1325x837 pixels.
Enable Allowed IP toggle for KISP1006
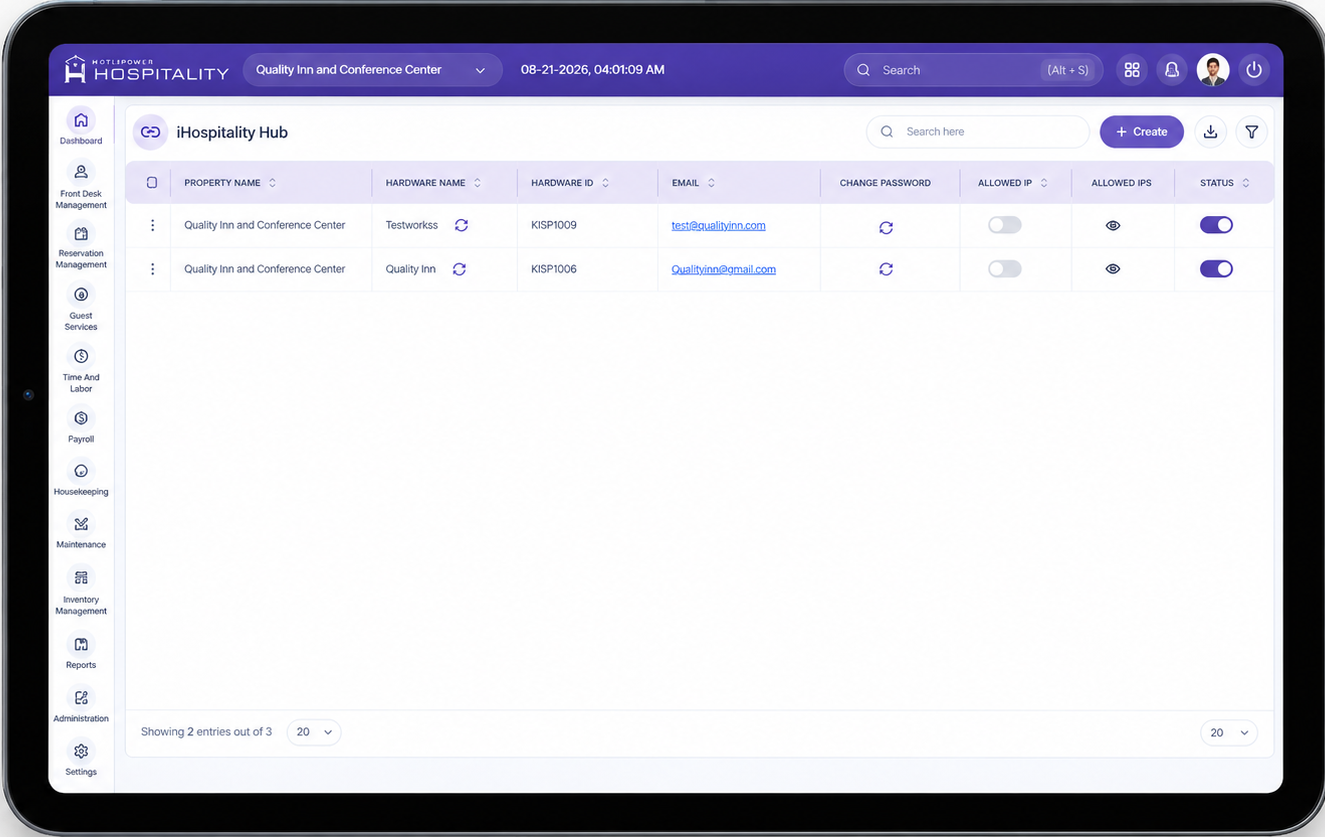(x=1005, y=269)
